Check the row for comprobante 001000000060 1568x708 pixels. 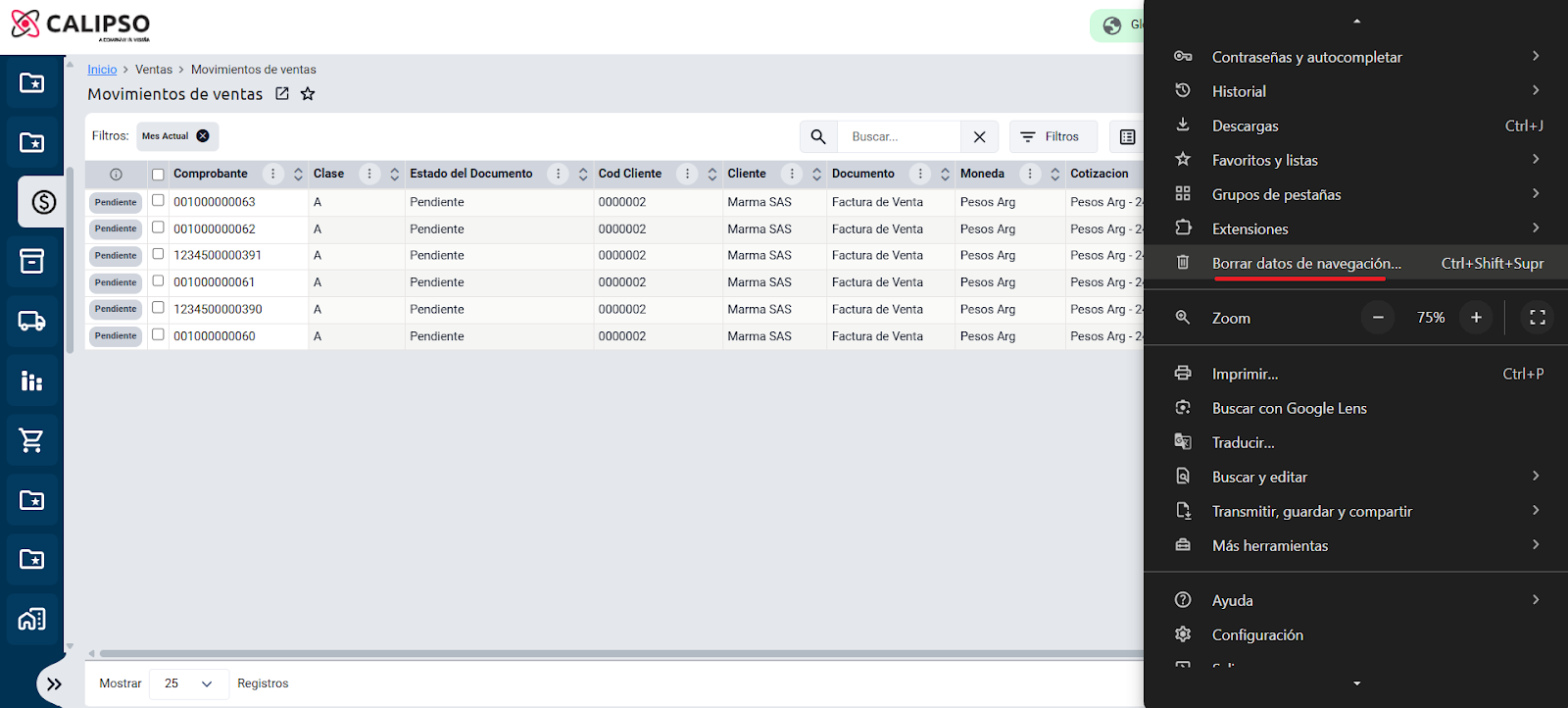point(158,334)
